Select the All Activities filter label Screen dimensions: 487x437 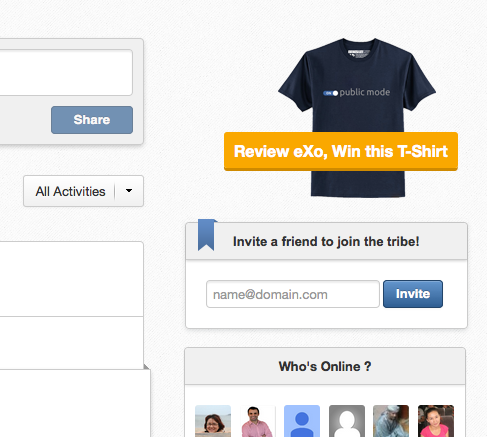(70, 192)
